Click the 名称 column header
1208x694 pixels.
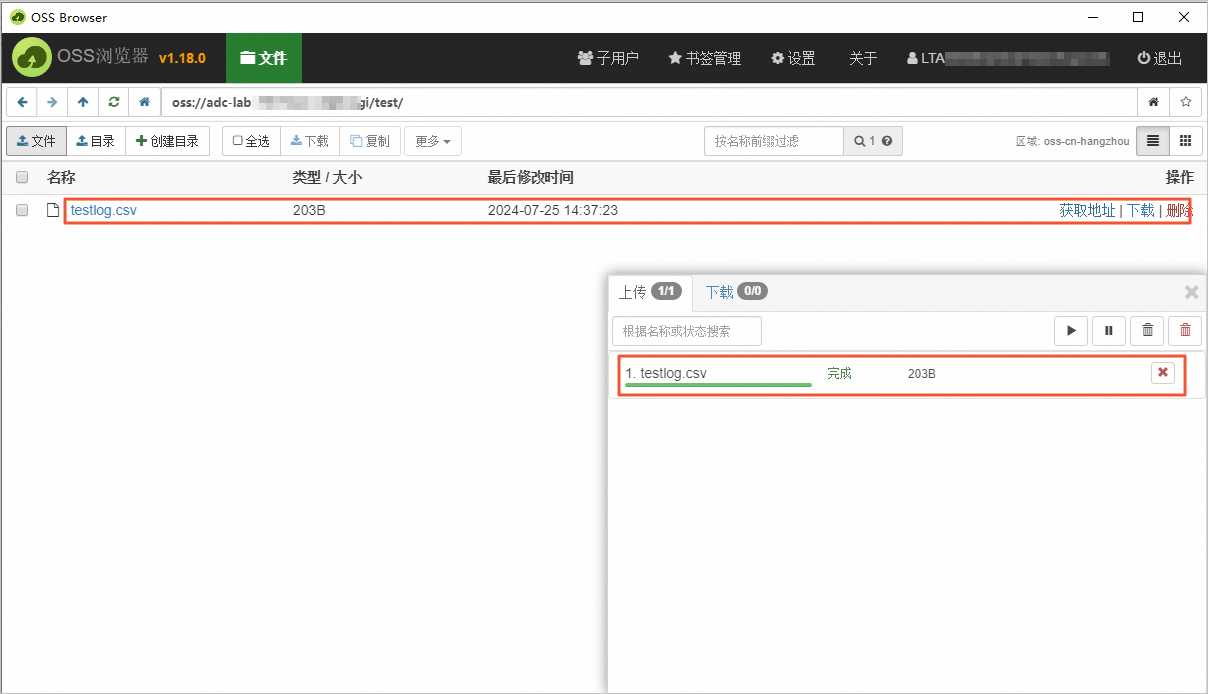(x=61, y=177)
